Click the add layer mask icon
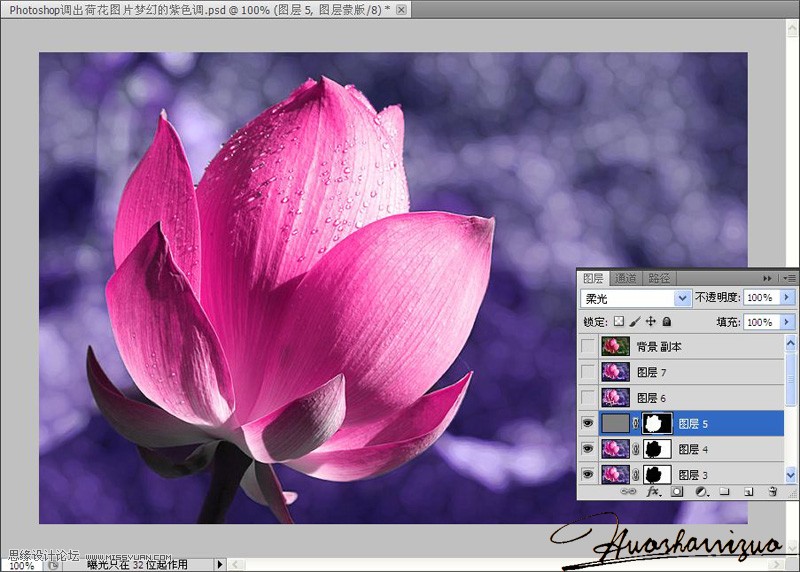Viewport: 800px width, 572px height. pos(677,491)
